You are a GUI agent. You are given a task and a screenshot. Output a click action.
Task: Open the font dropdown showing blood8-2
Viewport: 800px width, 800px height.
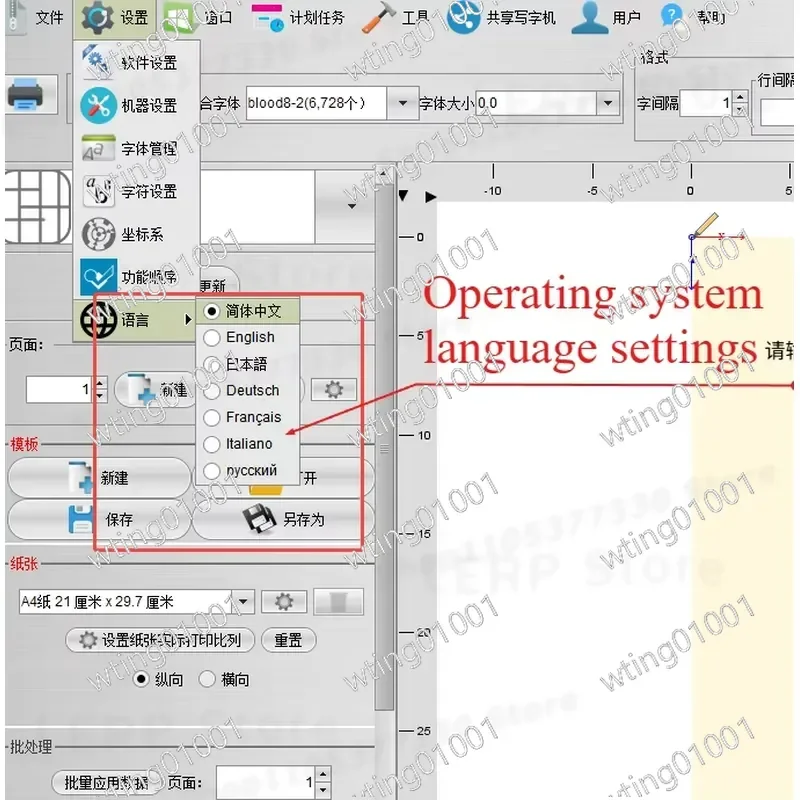pos(403,104)
